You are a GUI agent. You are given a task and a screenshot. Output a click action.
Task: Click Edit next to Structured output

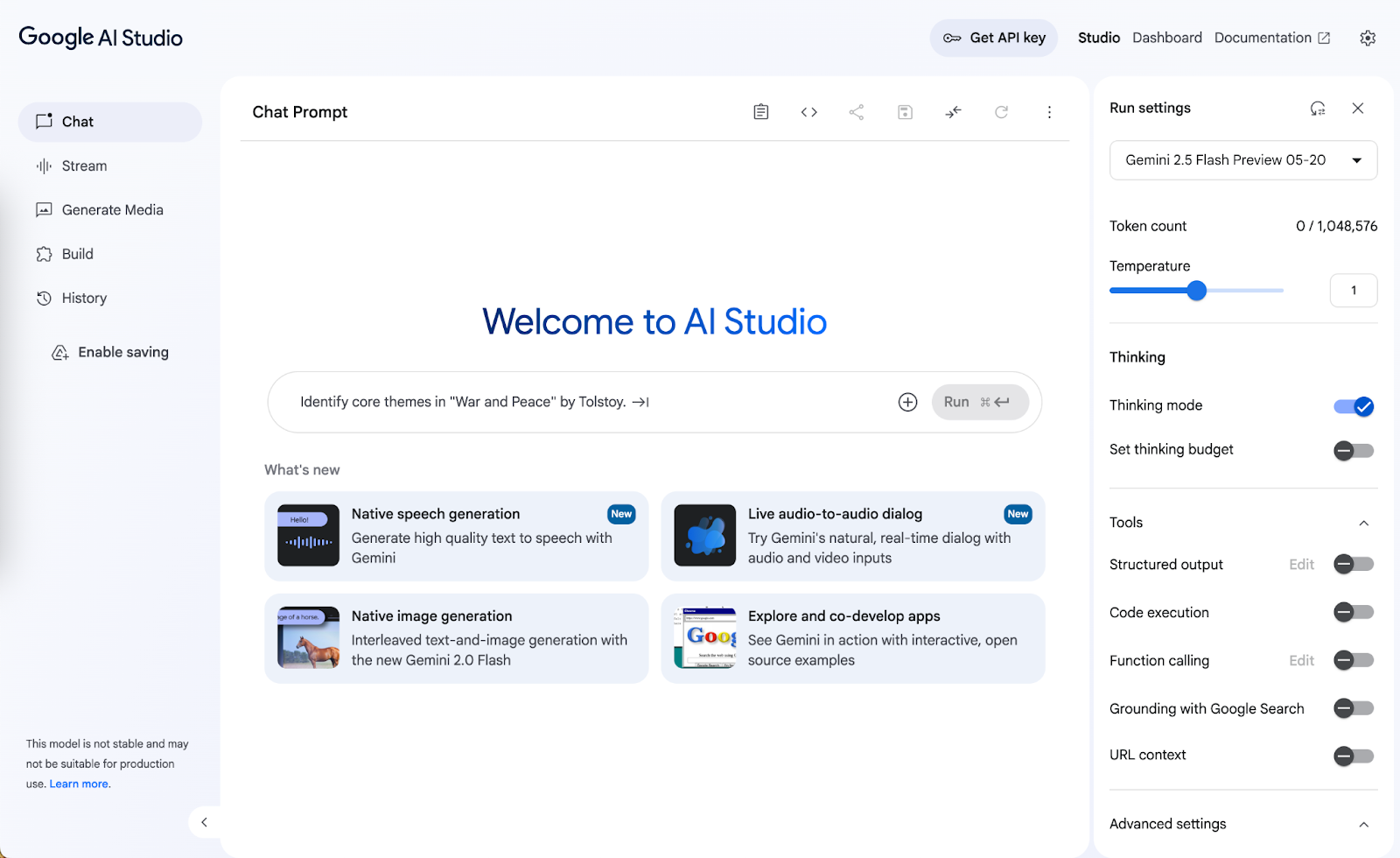[1301, 565]
